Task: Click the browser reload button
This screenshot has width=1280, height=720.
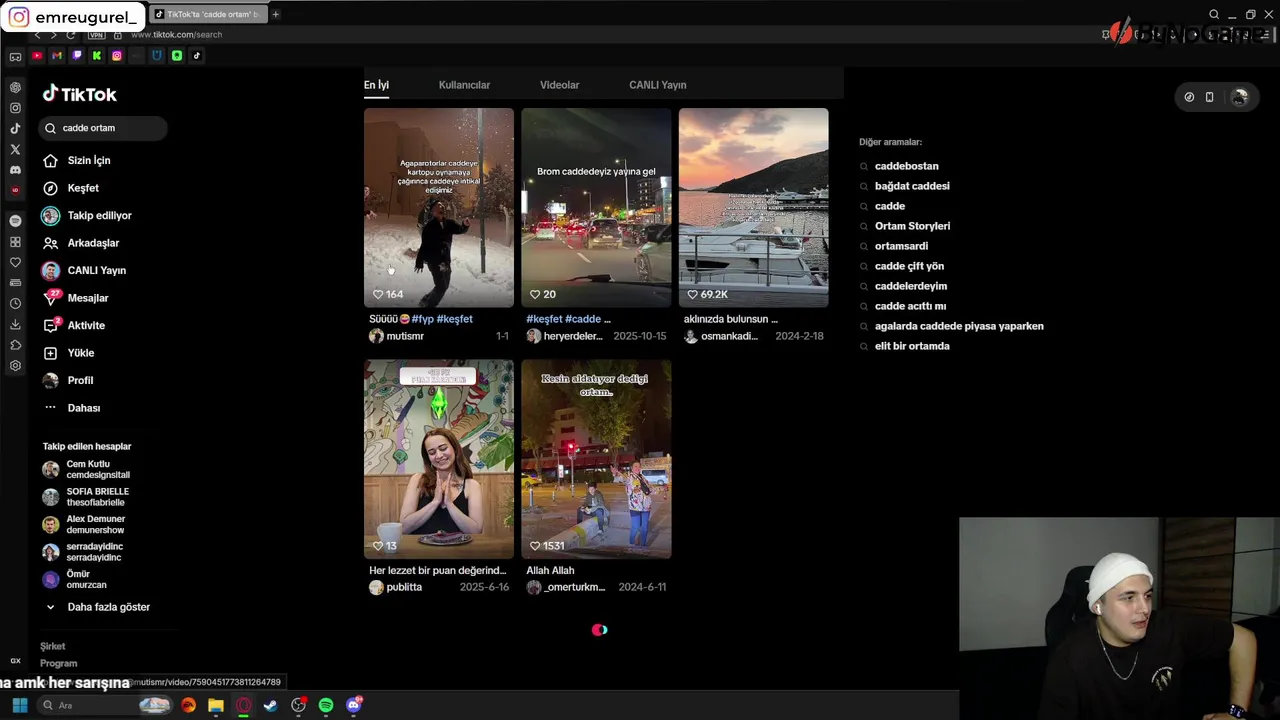Action: coord(70,35)
